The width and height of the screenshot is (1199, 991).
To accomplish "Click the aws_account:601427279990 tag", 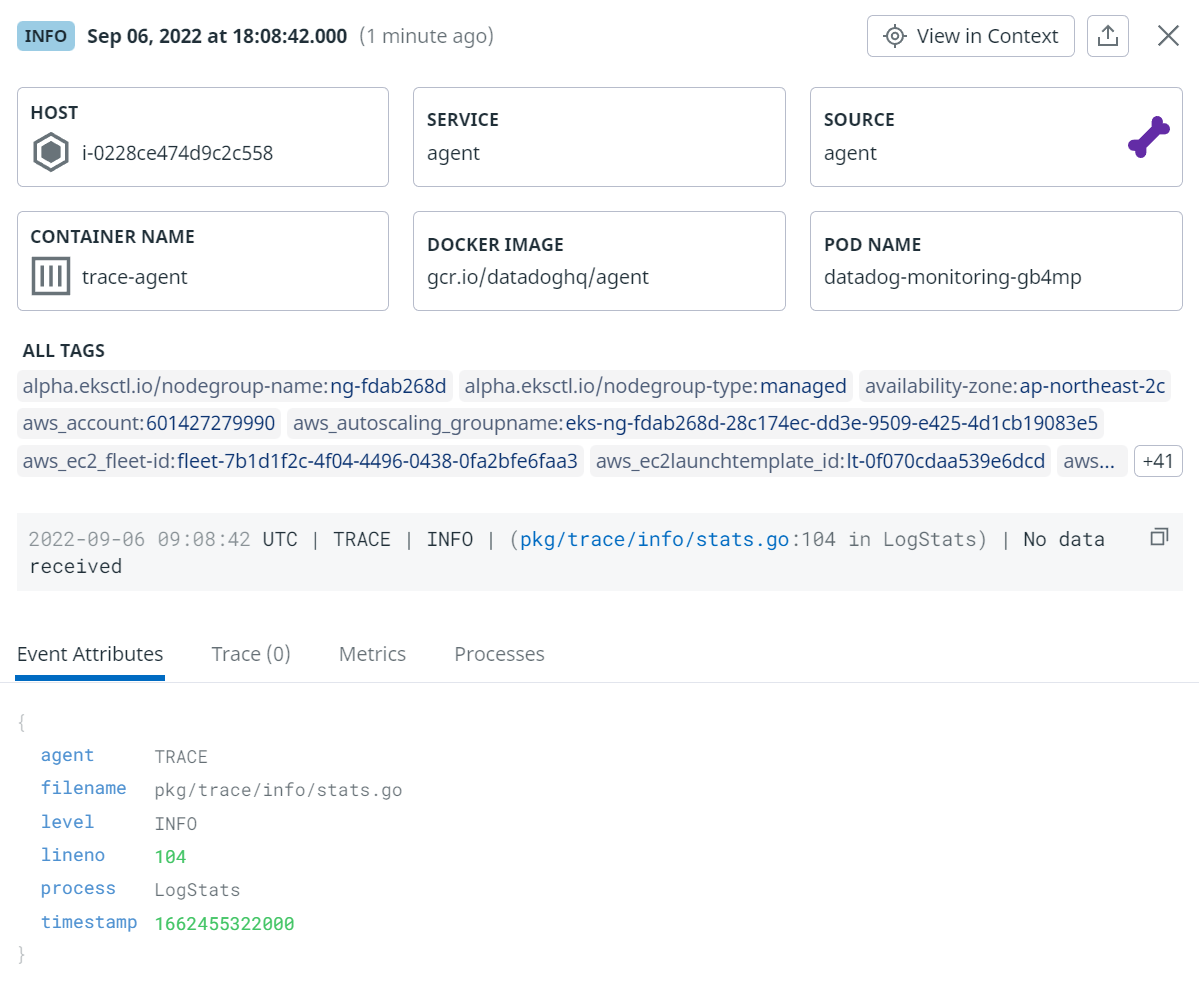I will [149, 423].
